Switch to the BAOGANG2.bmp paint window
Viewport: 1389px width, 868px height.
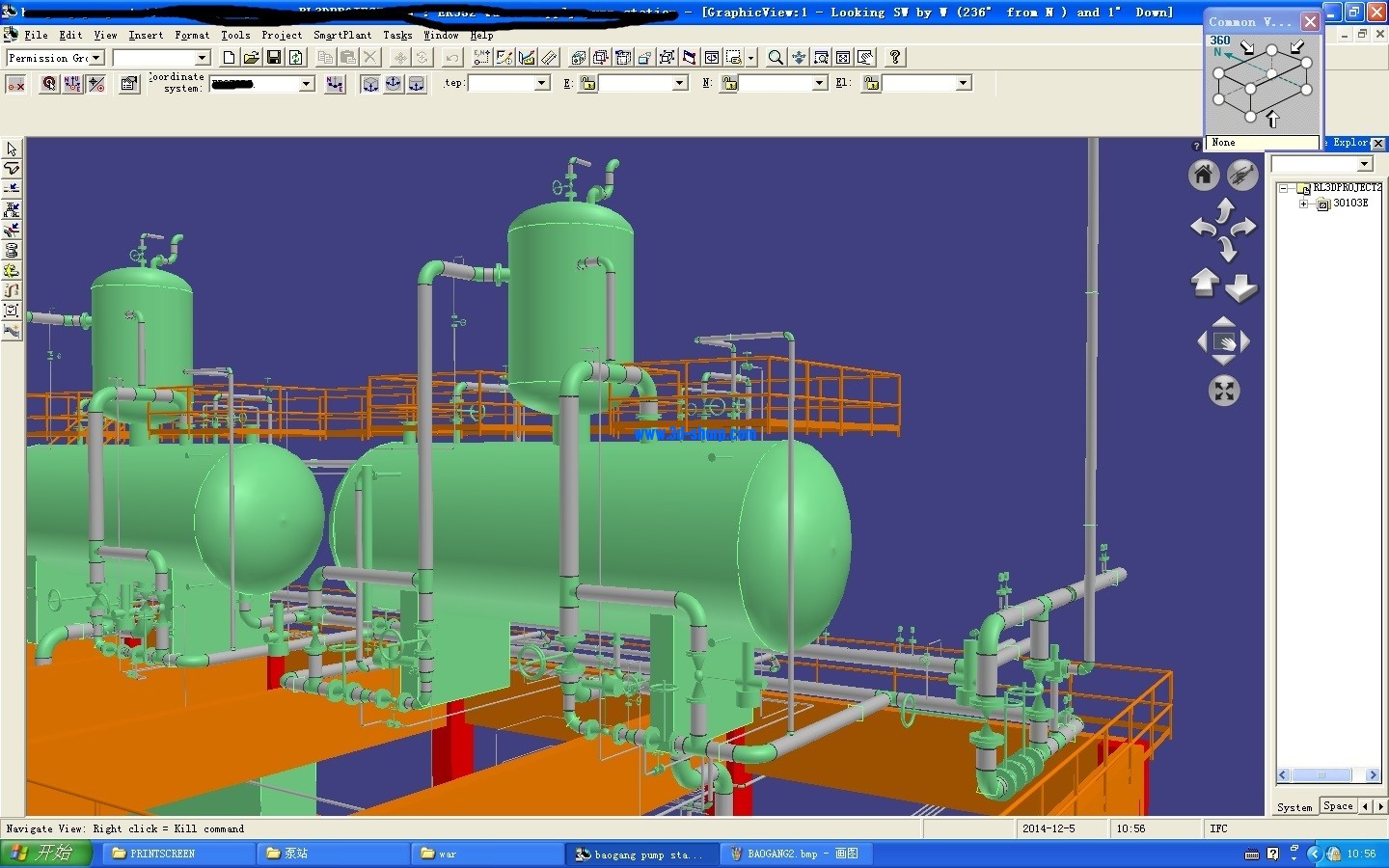point(796,854)
